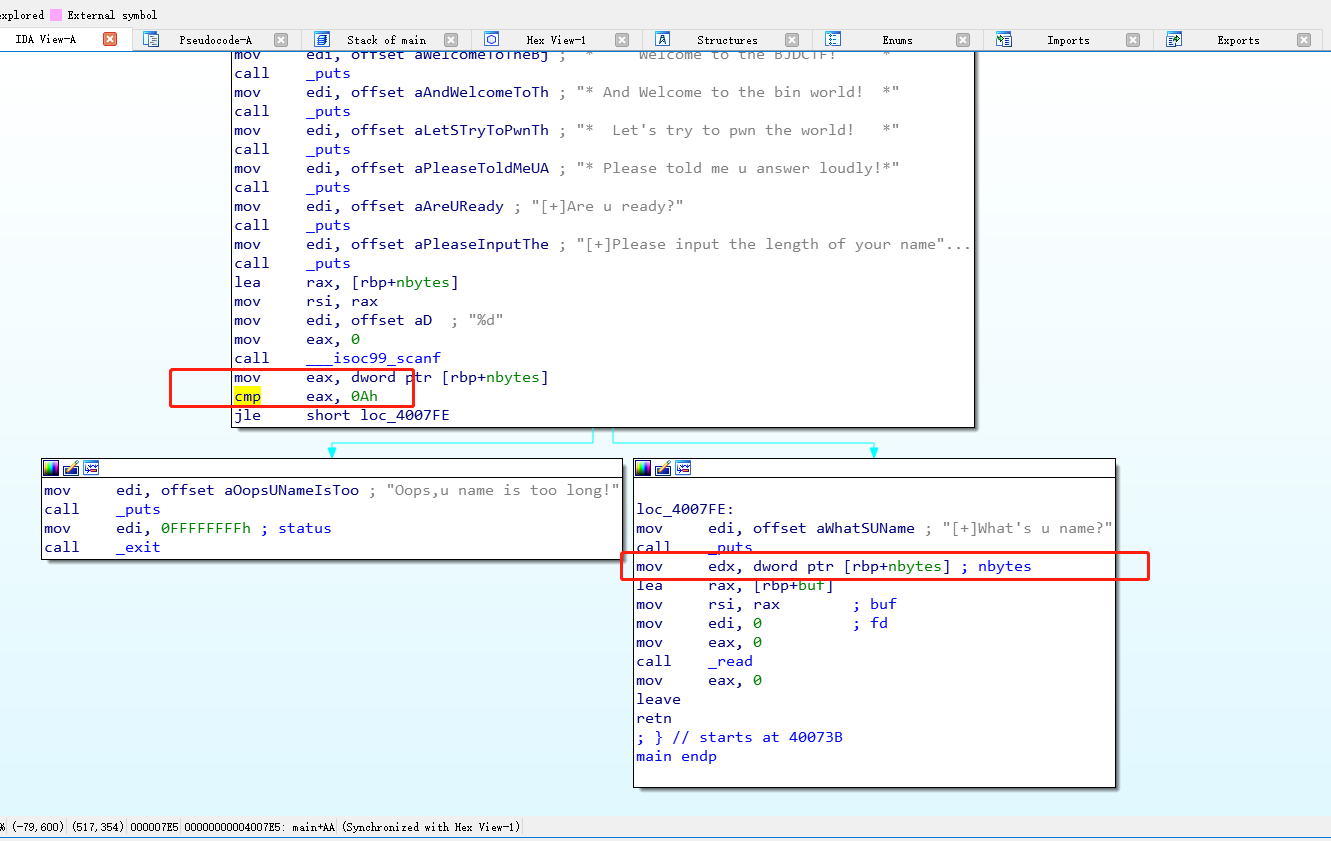Screen dimensions: 1331x841
Task: Click the "External symbol" legend label
Action: [x=112, y=15]
